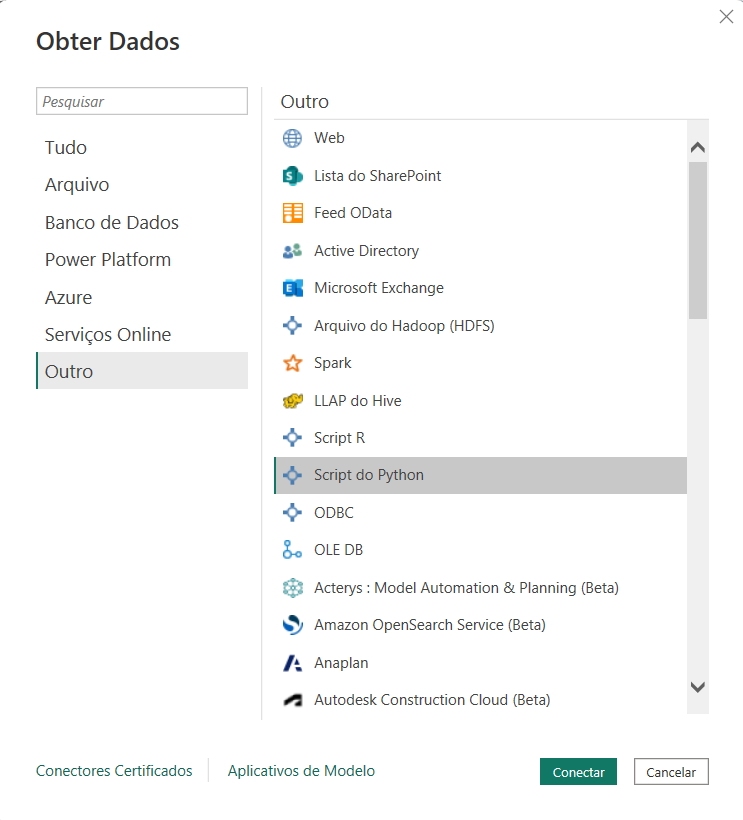The image size is (743, 820).
Task: Select the Outro category
Action: pos(142,371)
